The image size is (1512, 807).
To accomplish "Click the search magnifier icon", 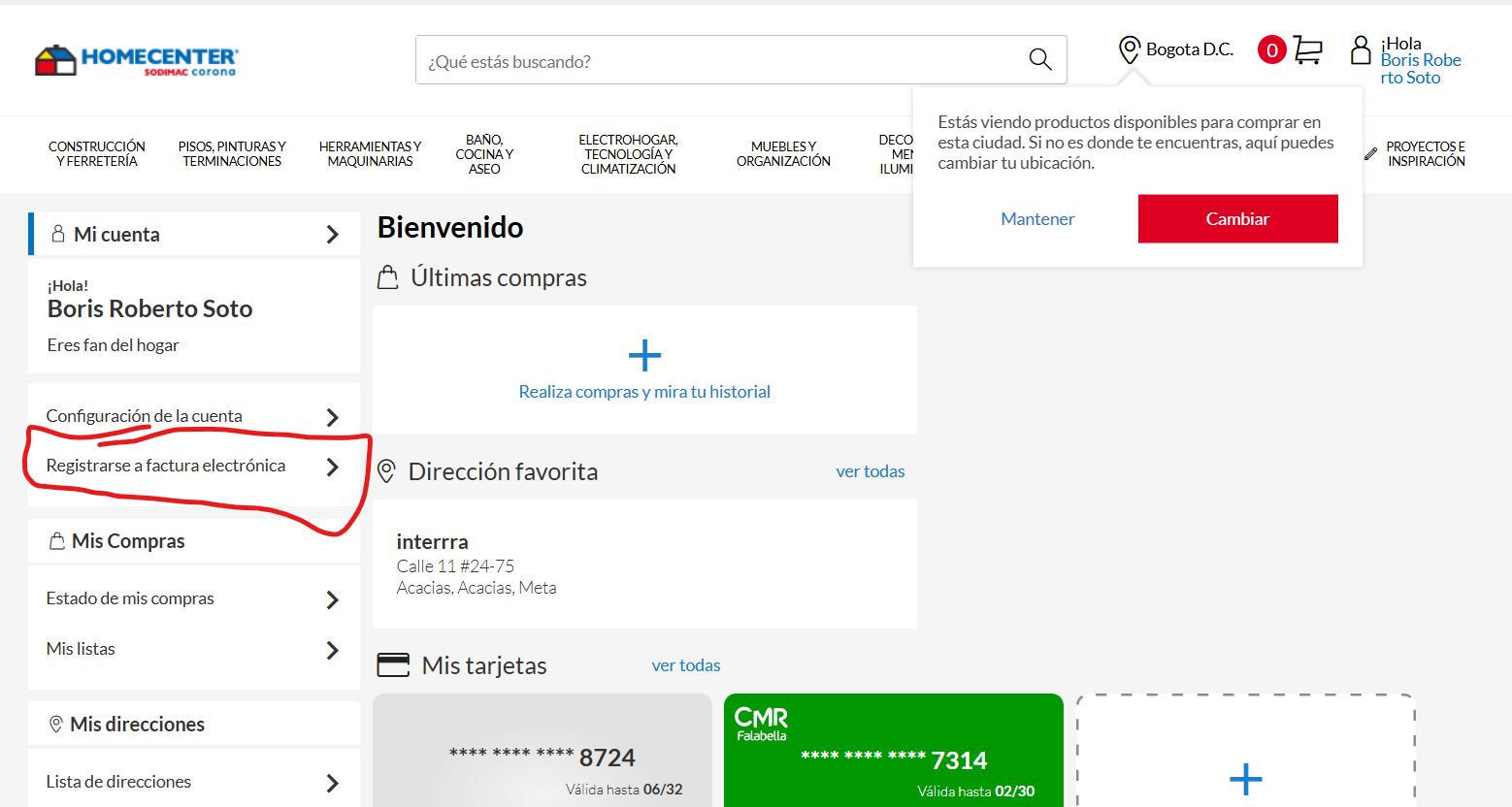I will 1039,59.
